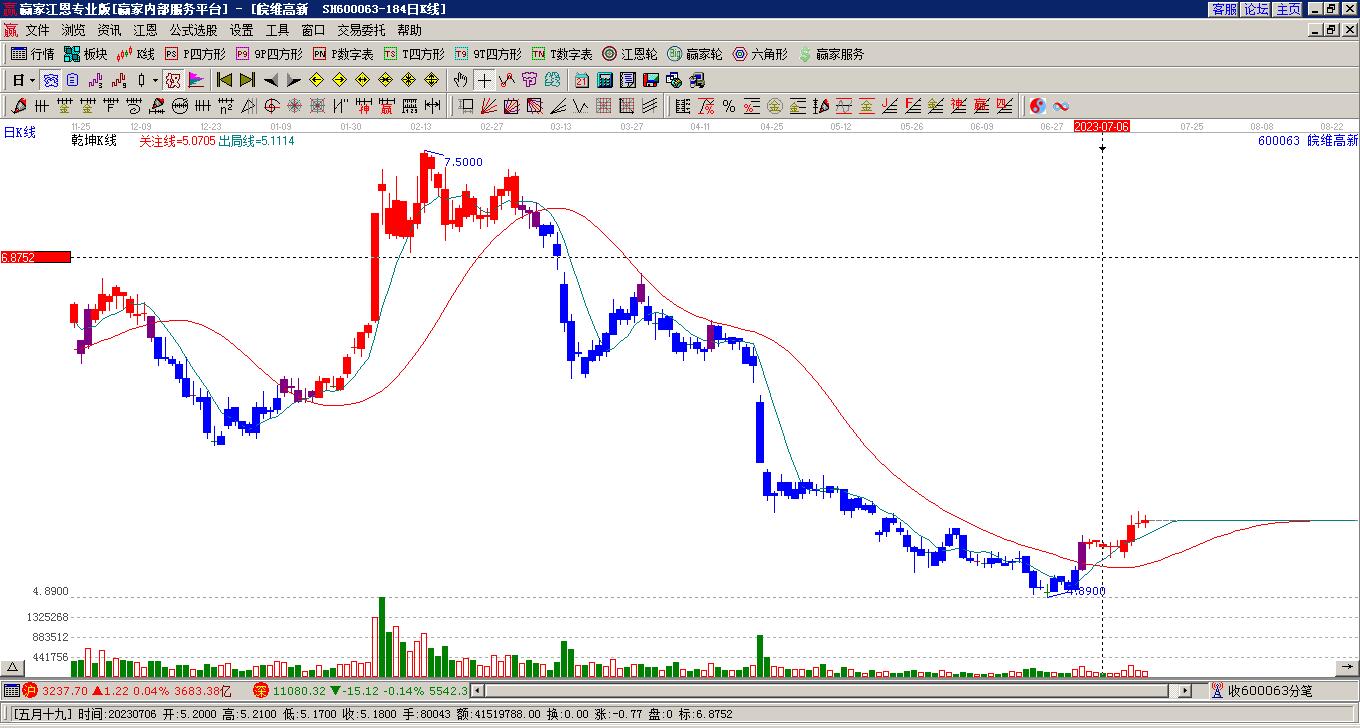Activate the crosshair cursor tool
Viewport: 1360px width, 728px height.
[484, 80]
